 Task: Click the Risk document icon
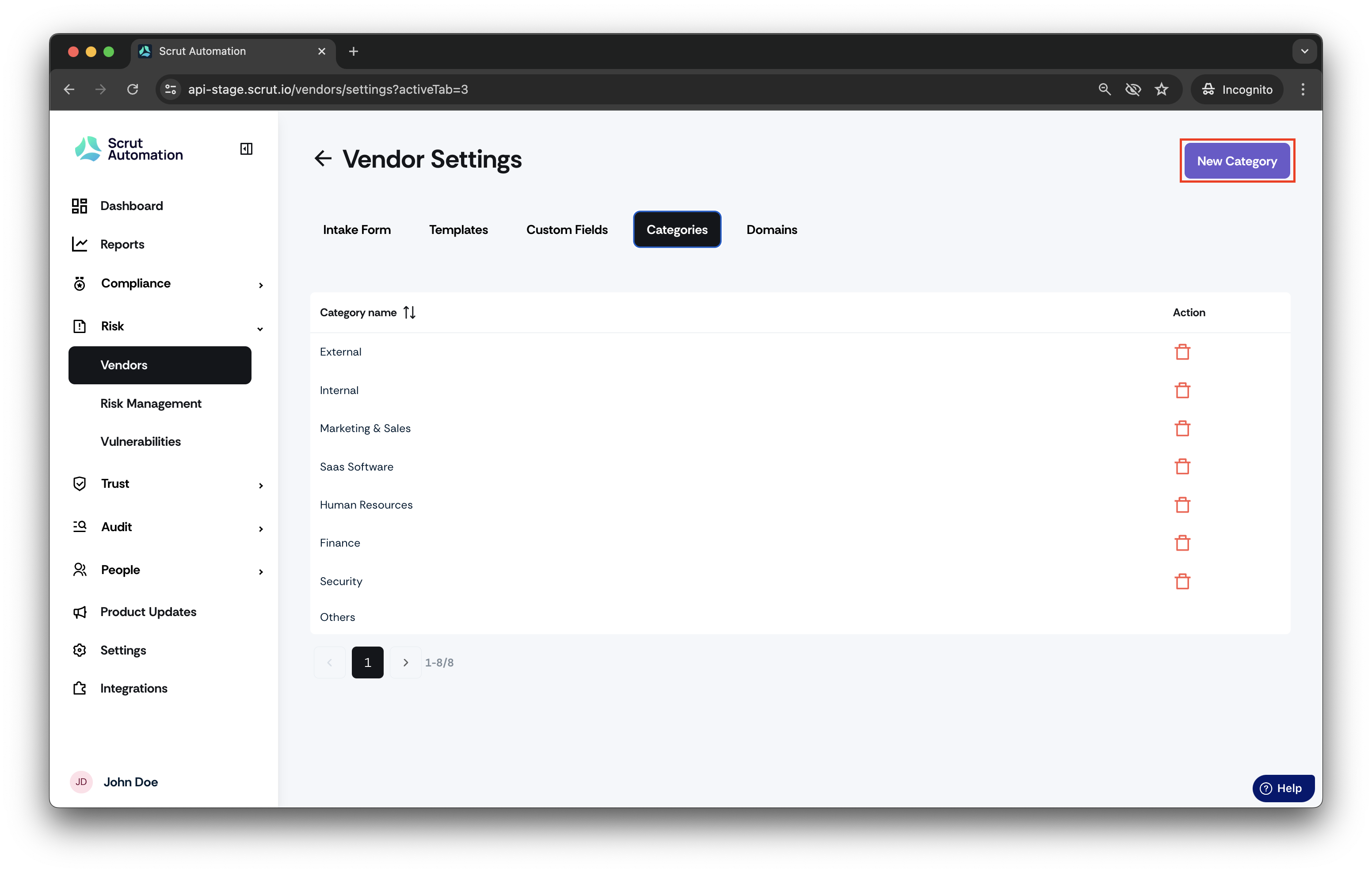click(x=80, y=326)
